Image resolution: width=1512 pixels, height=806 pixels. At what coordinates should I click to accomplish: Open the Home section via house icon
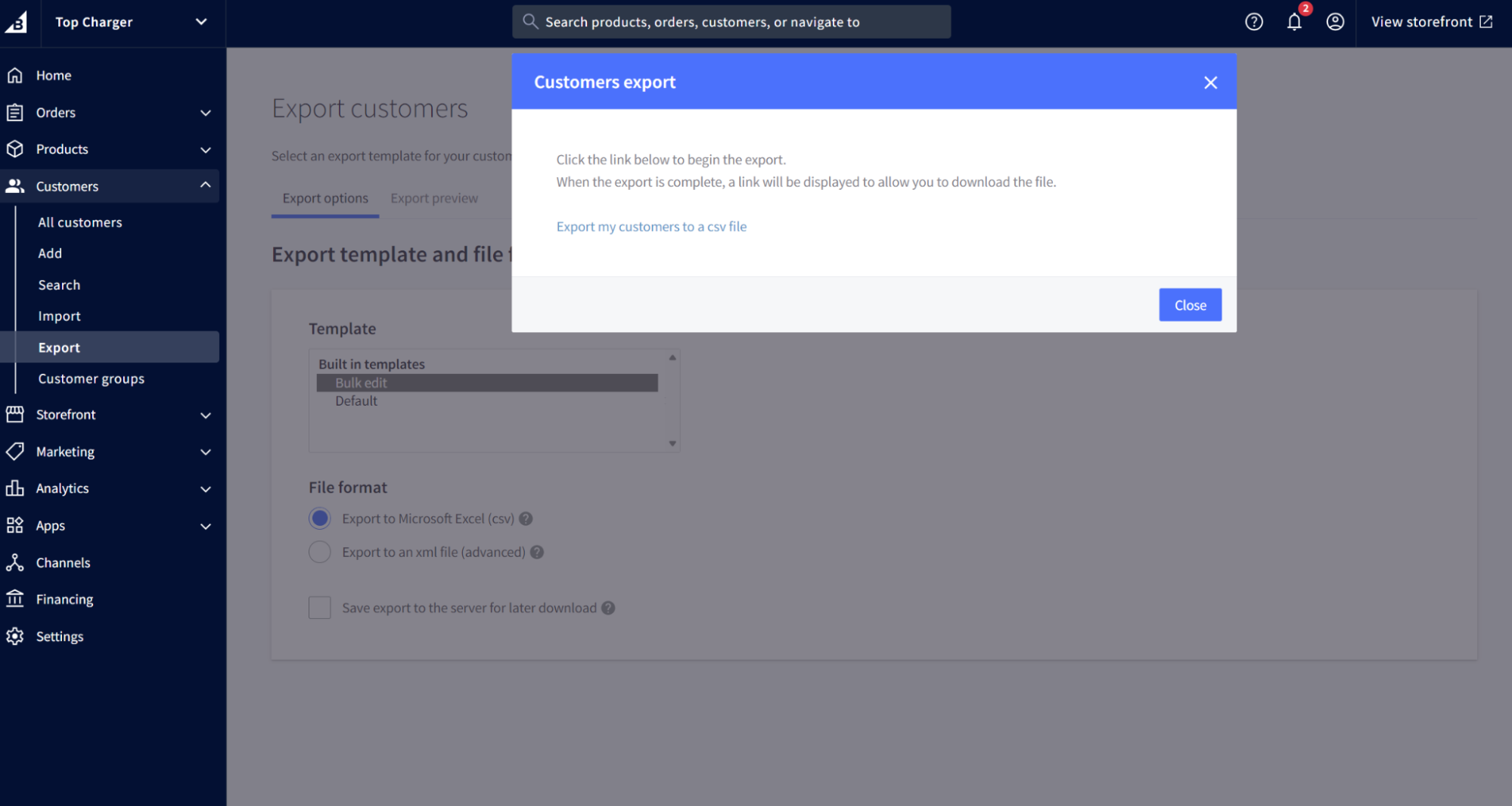click(16, 75)
